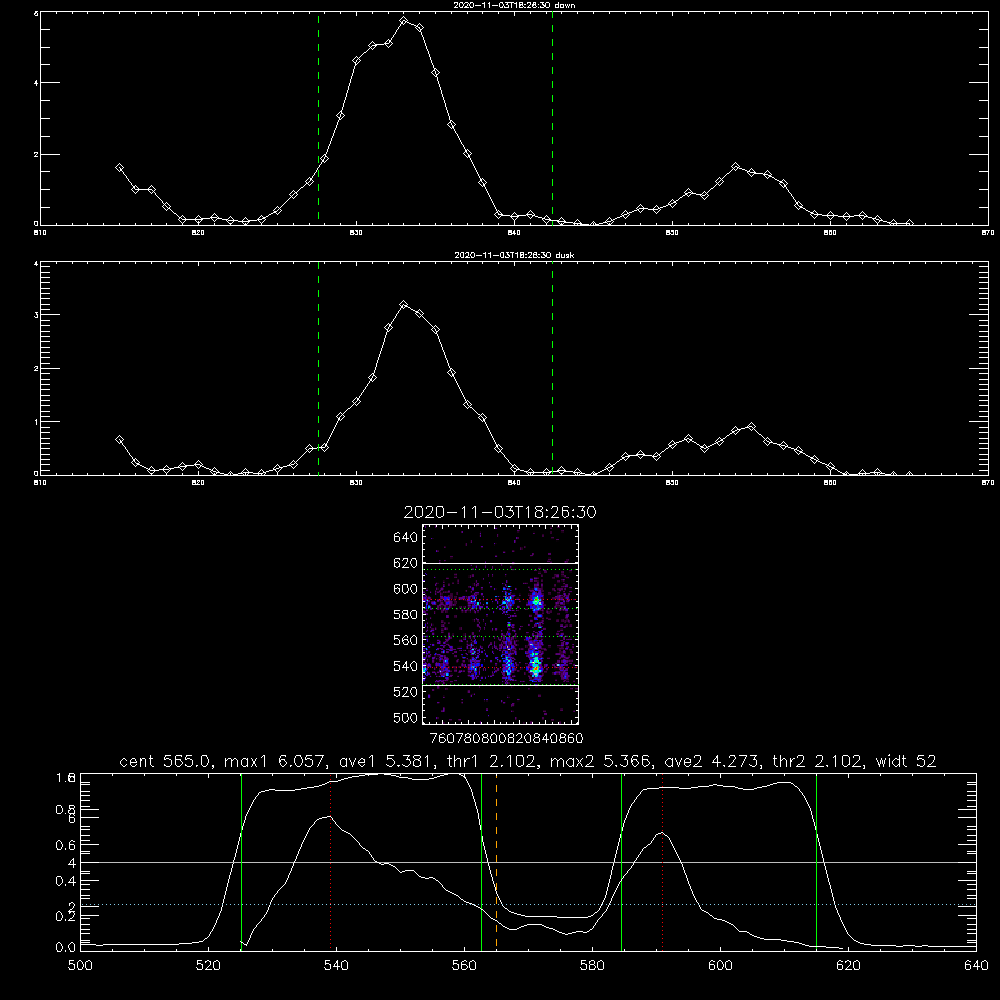This screenshot has height=1000, width=1000.
Task: Click the green vertical line near 585 in bottom plot
Action: [621, 862]
